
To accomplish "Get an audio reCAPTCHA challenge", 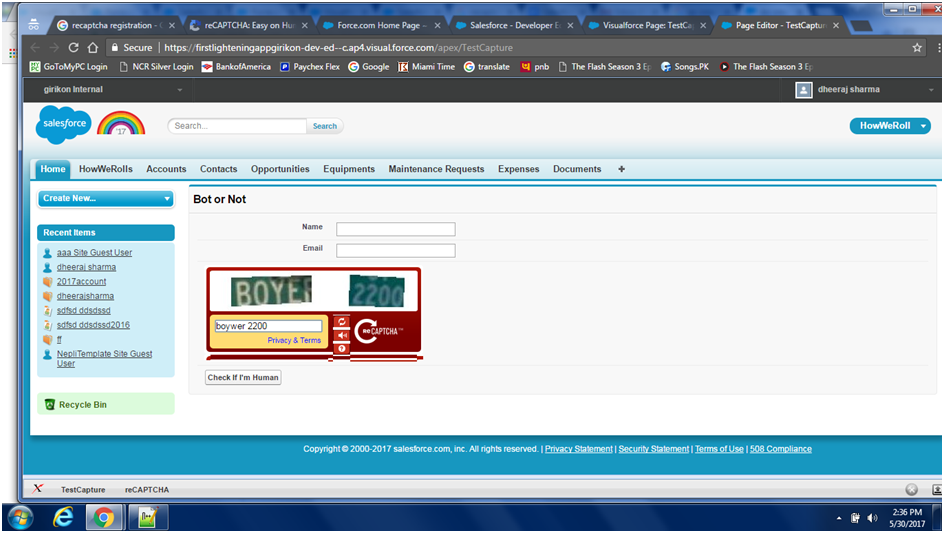I will [x=341, y=335].
